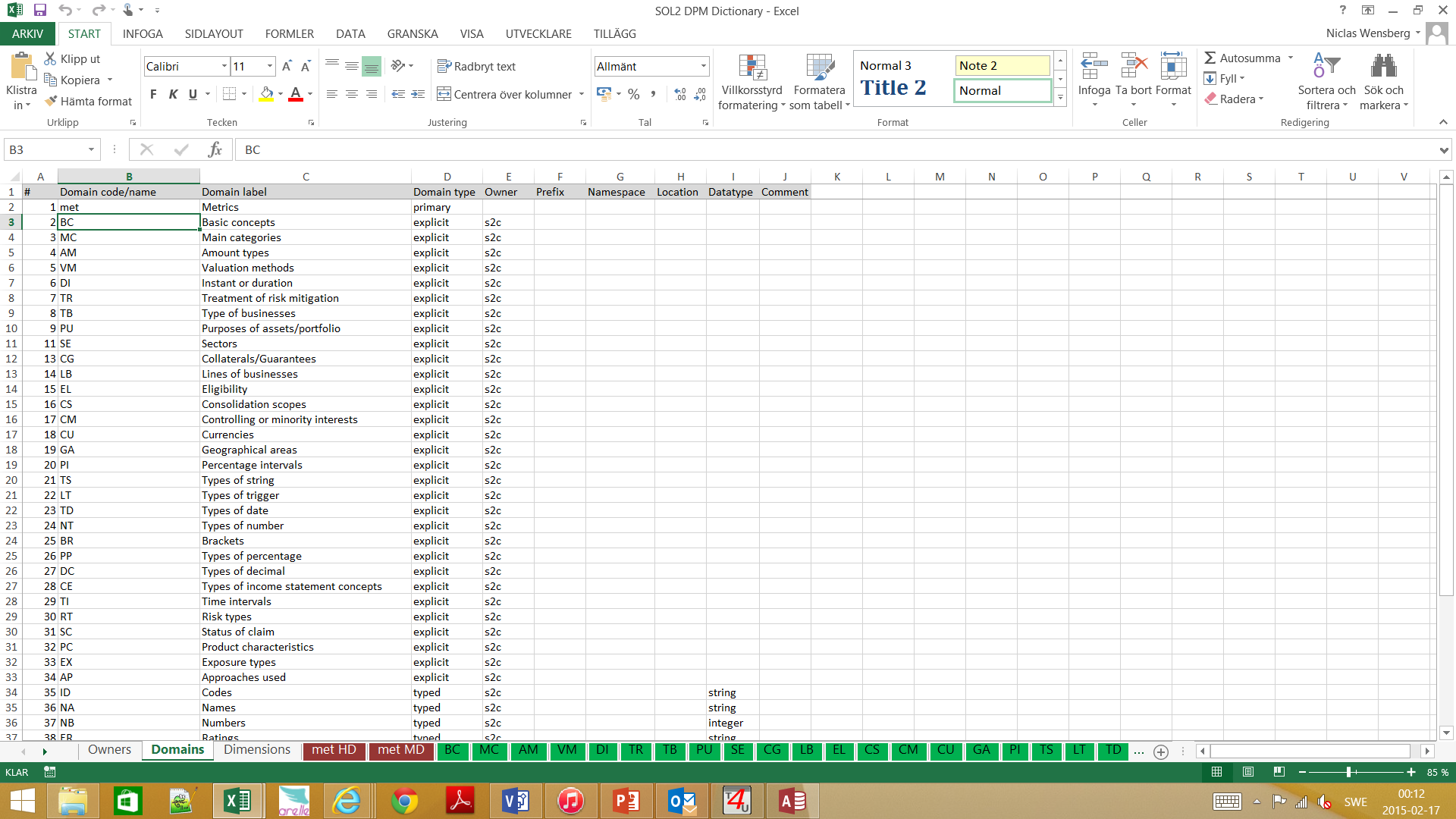Toggle italic K button
The width and height of the screenshot is (1456, 819).
point(173,94)
